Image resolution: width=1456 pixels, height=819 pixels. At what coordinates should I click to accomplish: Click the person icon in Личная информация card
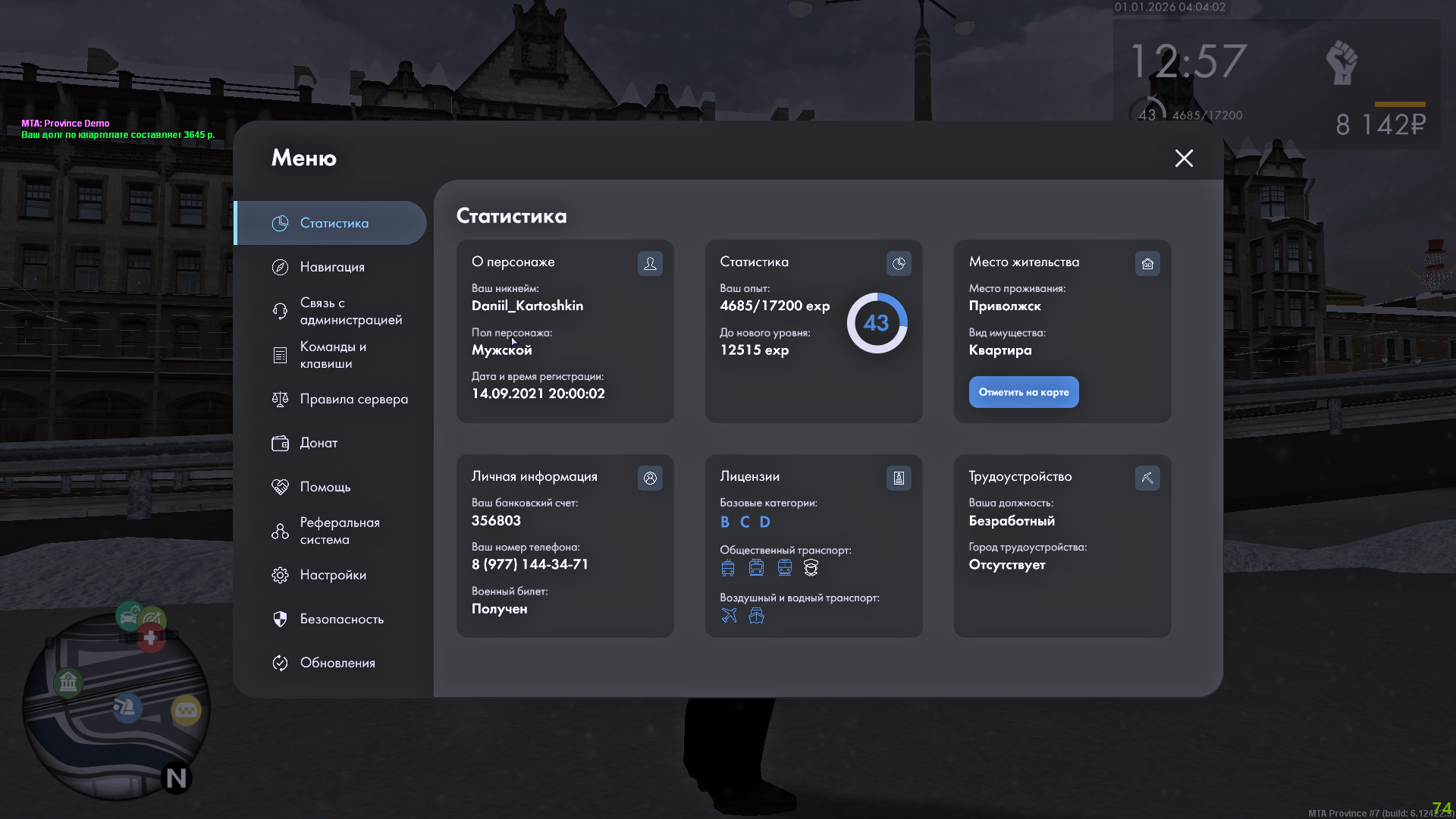(650, 479)
